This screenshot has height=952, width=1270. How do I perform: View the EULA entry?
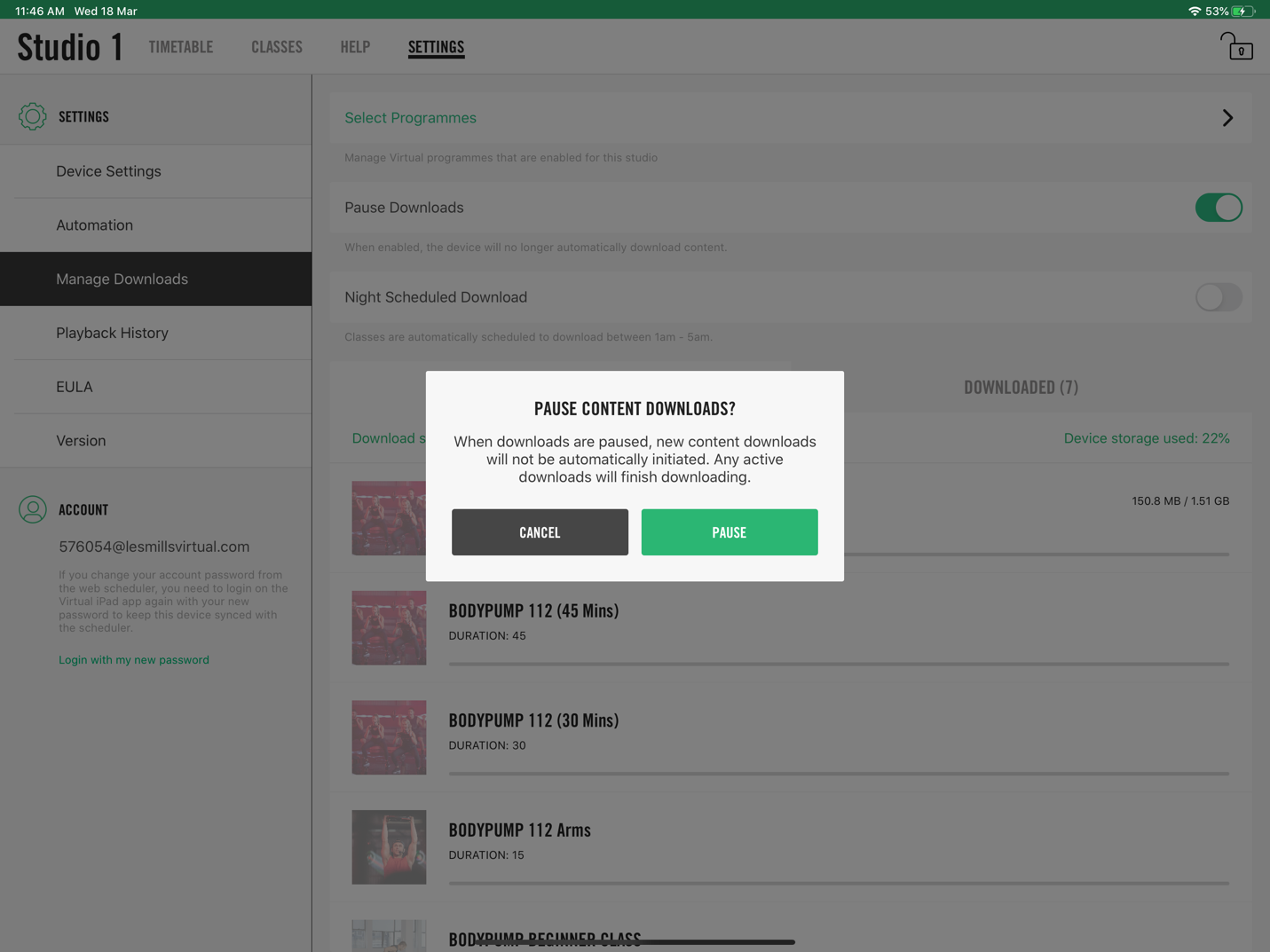(x=156, y=387)
